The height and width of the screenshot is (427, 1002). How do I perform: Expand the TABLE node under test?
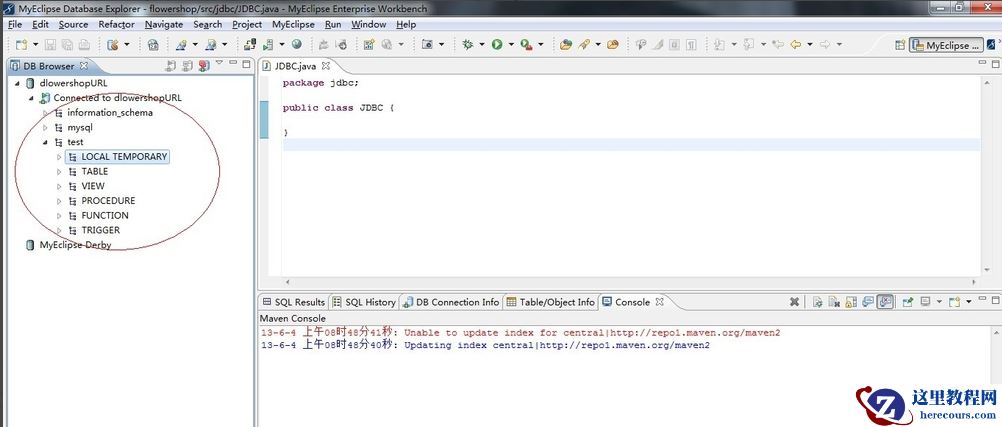point(59,172)
